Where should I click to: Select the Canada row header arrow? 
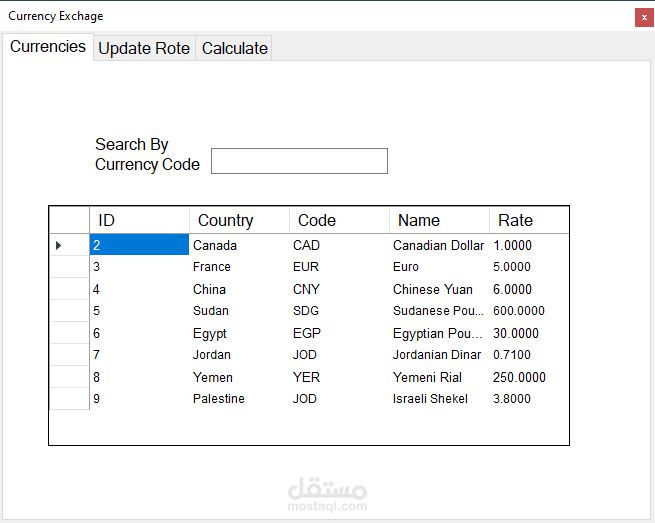tap(69, 245)
